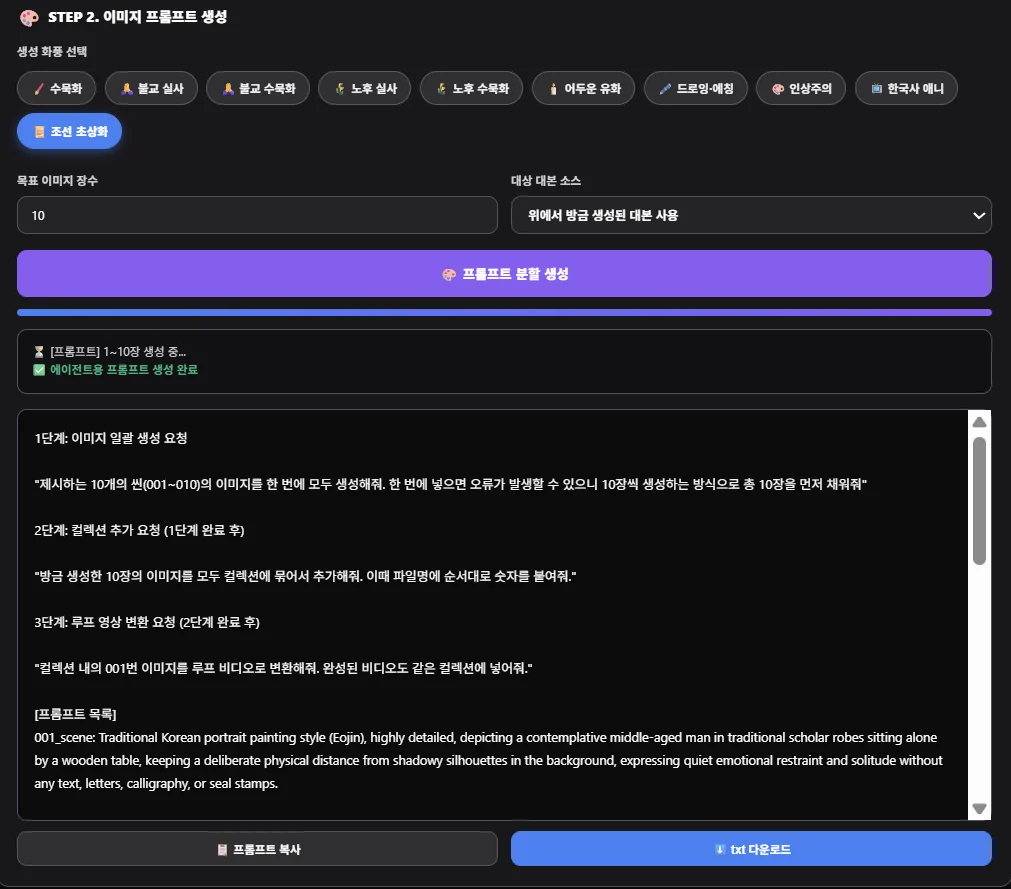Screen dimensions: 1011x889
Task: Click the 'STEP 2. 이미지 프롬프트 생성' heading
Action: pos(137,17)
